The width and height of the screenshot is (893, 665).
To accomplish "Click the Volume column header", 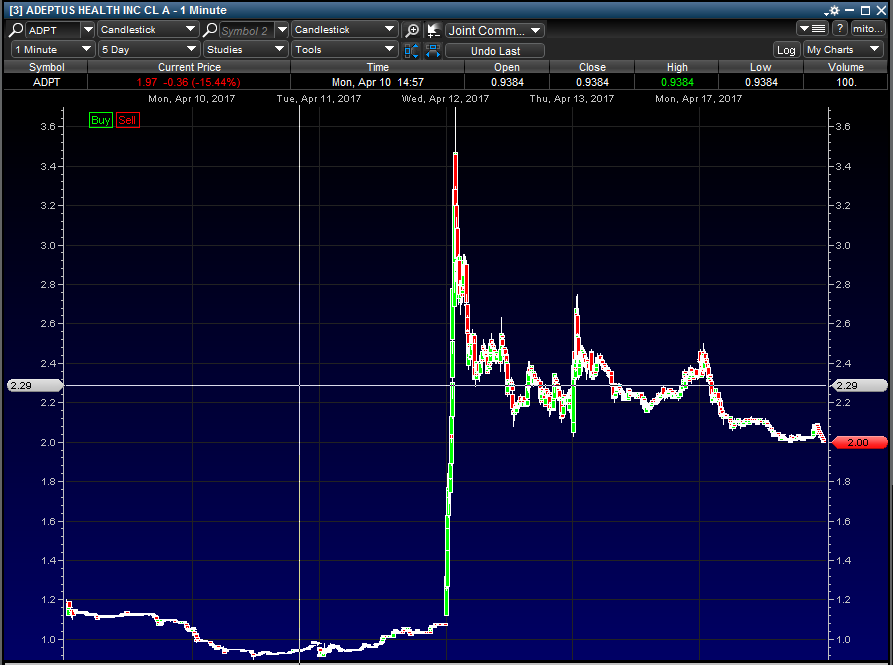I will click(x=846, y=67).
